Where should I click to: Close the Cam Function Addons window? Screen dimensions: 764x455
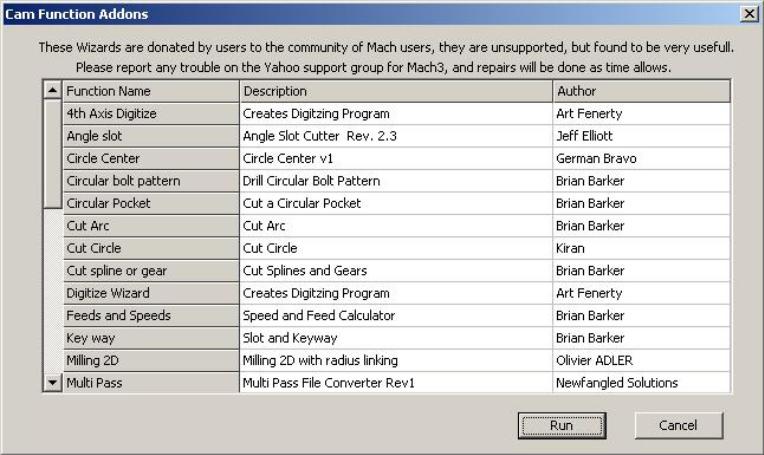click(x=749, y=14)
